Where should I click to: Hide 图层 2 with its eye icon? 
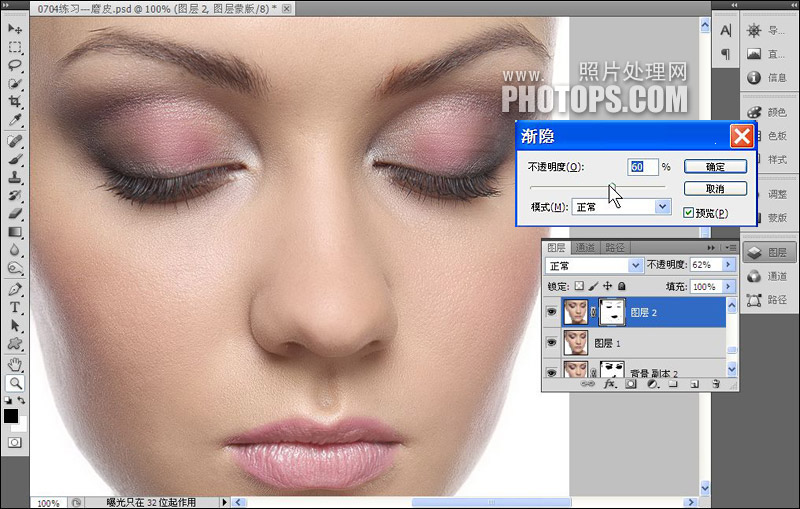(x=552, y=311)
